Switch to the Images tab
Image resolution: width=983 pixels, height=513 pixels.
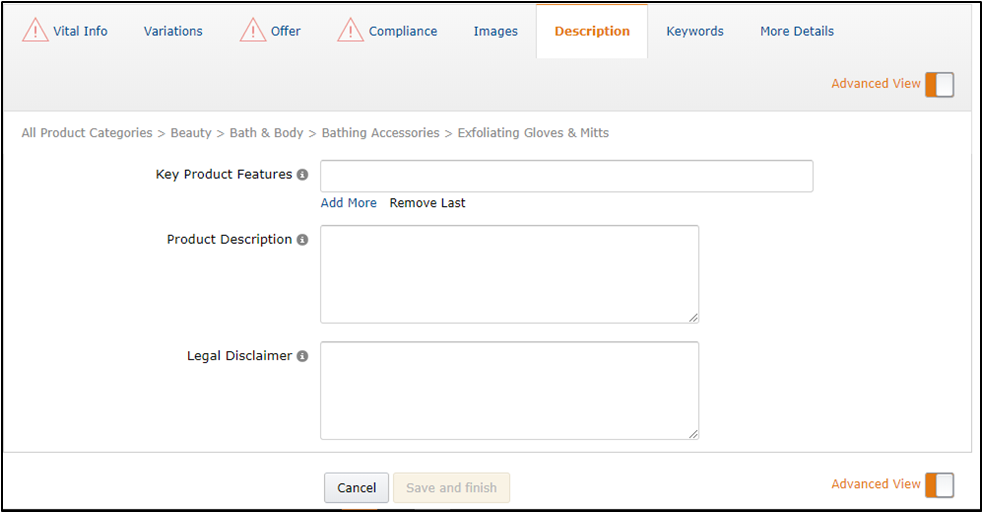[495, 31]
